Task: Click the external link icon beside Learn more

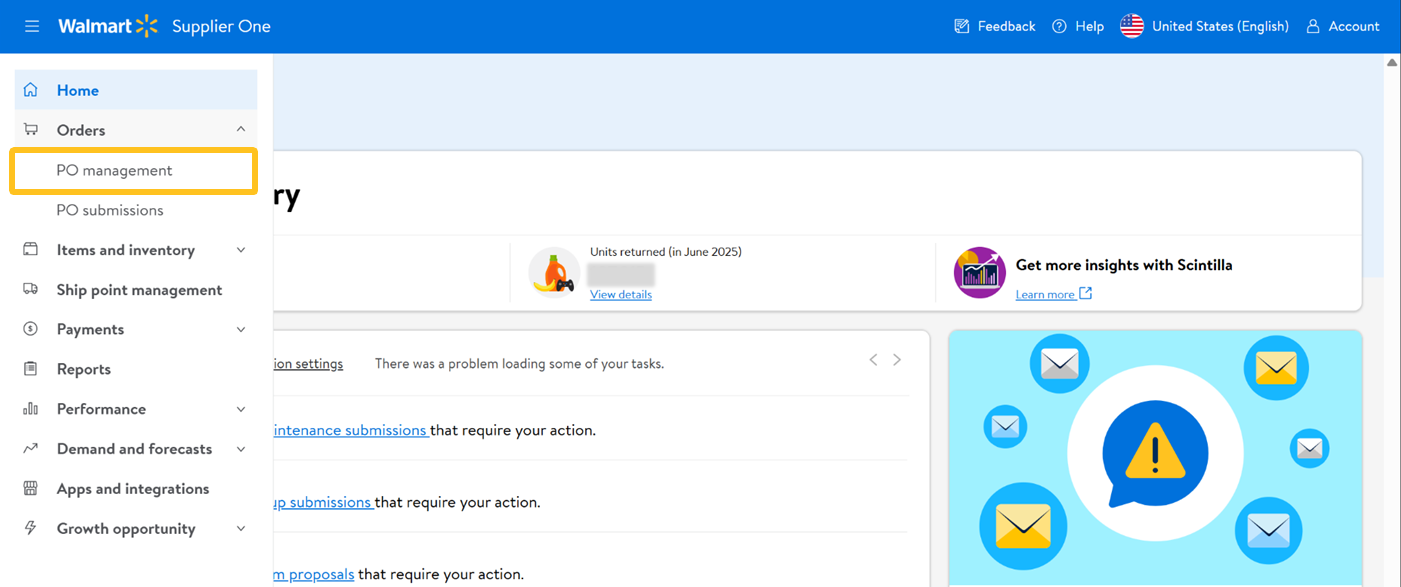Action: [1086, 294]
